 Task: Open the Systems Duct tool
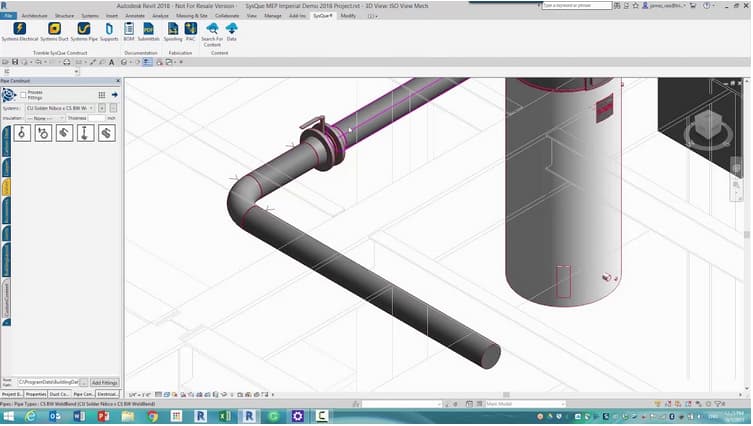[x=54, y=32]
